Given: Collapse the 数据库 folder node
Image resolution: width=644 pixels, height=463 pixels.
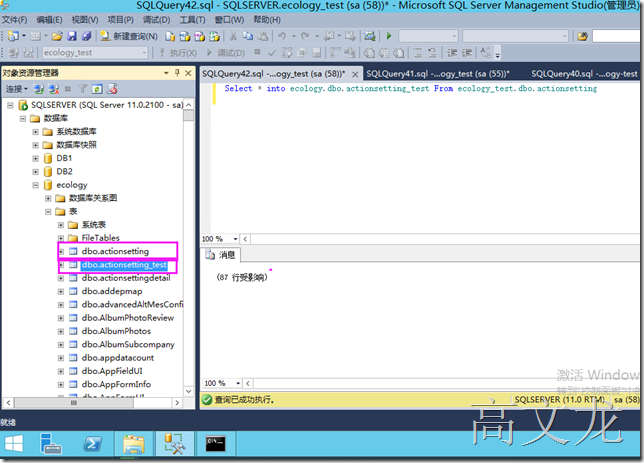Looking at the screenshot, I should pyautogui.click(x=23, y=119).
